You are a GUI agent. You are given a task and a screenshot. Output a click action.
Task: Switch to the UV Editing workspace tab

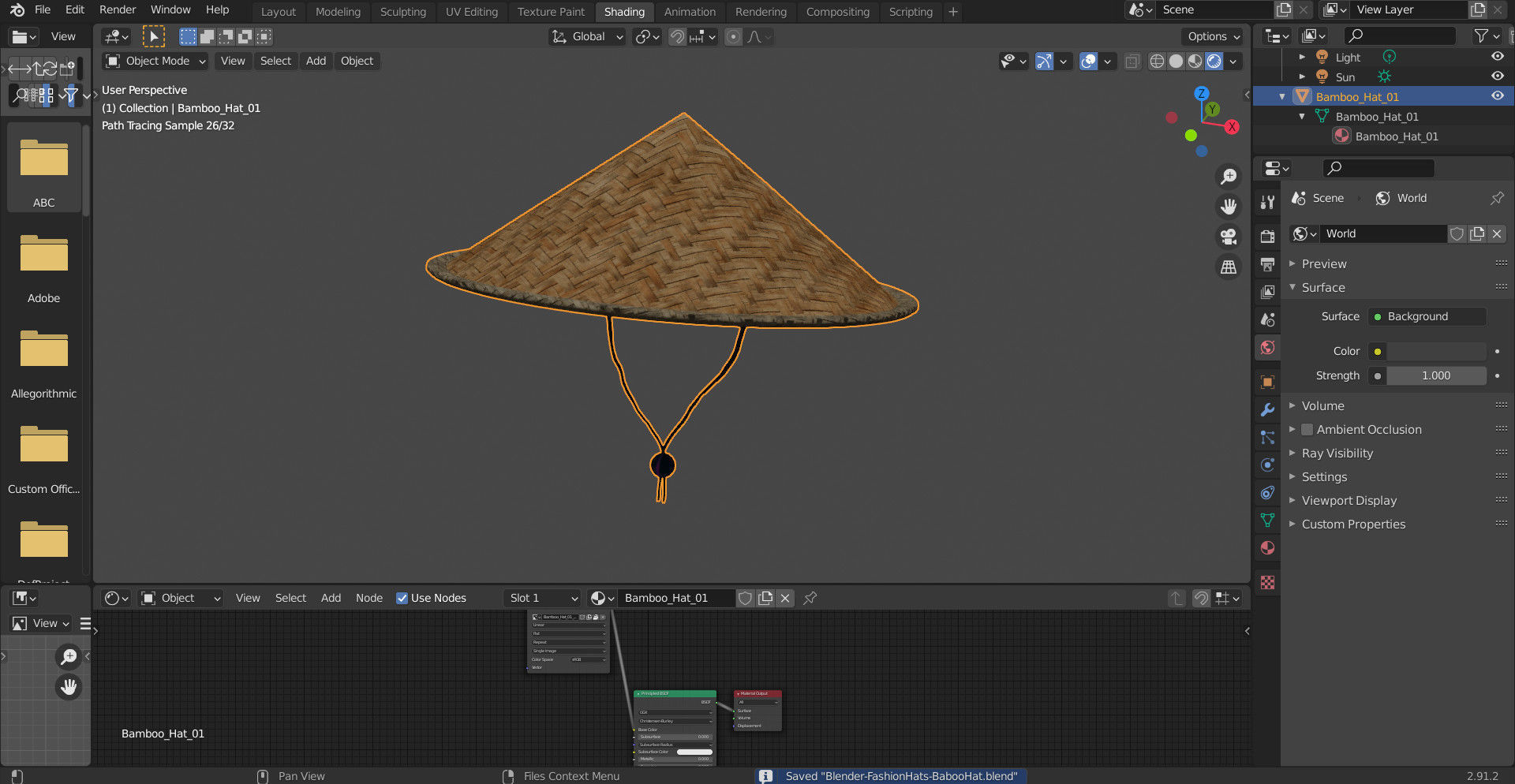(x=472, y=12)
